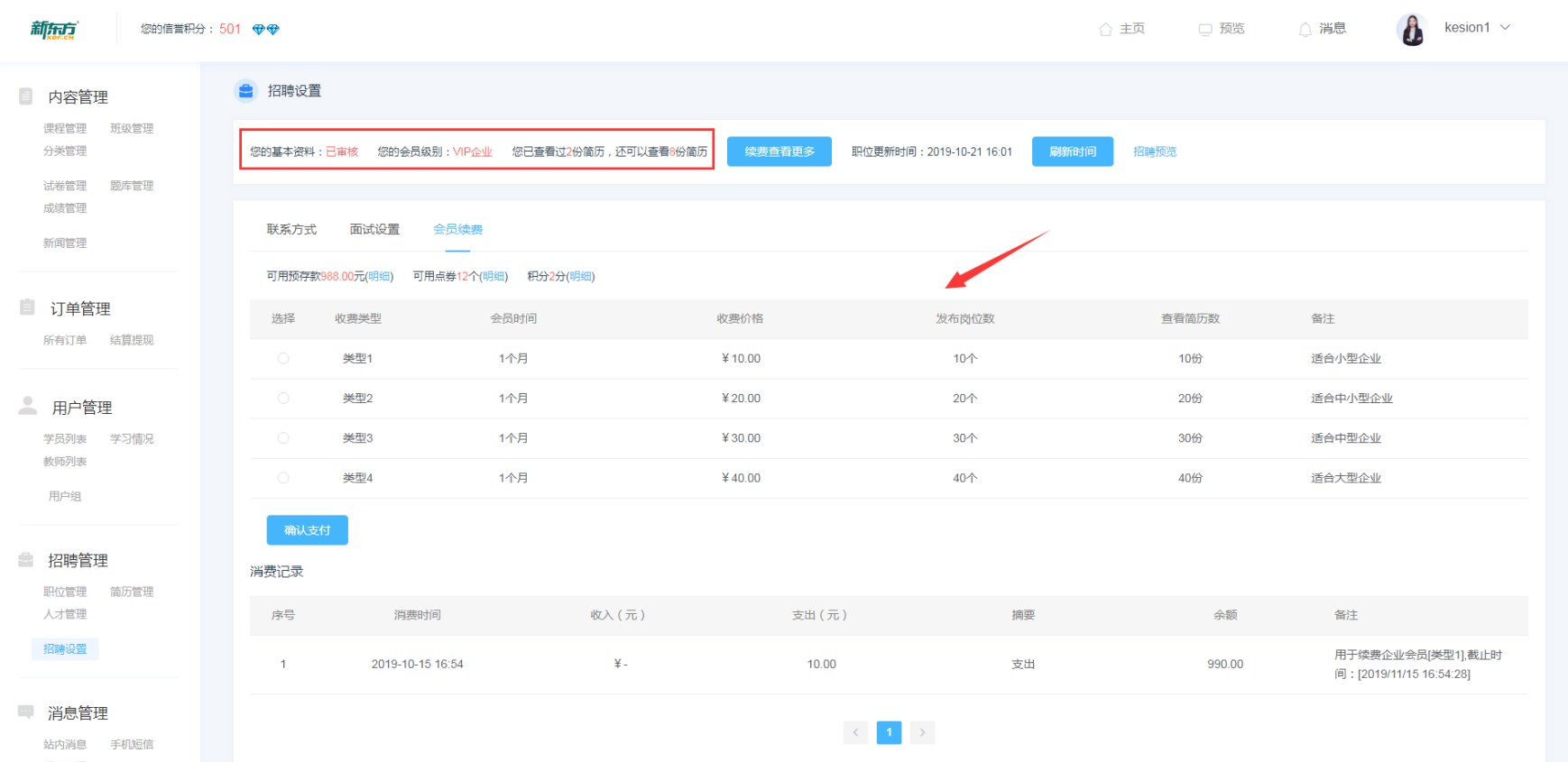Click the blue diamond credit icon

265,30
